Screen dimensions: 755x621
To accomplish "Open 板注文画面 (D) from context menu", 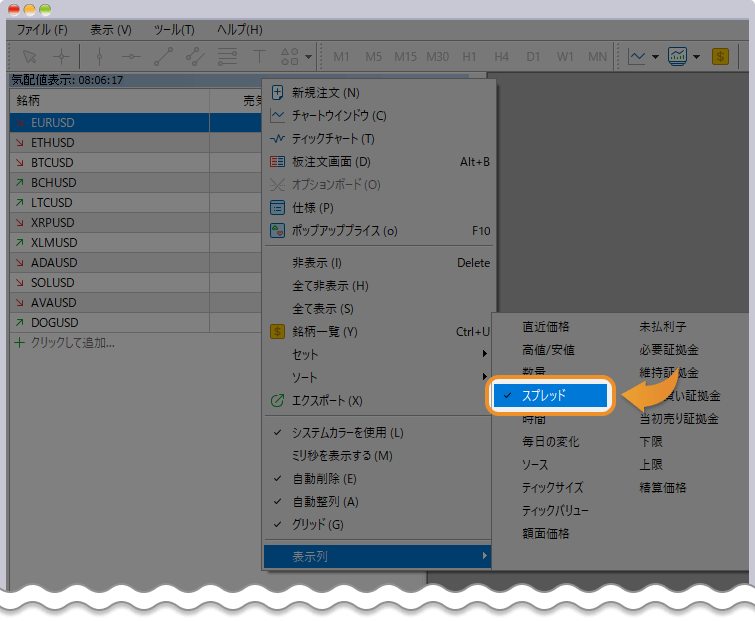I will pyautogui.click(x=378, y=162).
